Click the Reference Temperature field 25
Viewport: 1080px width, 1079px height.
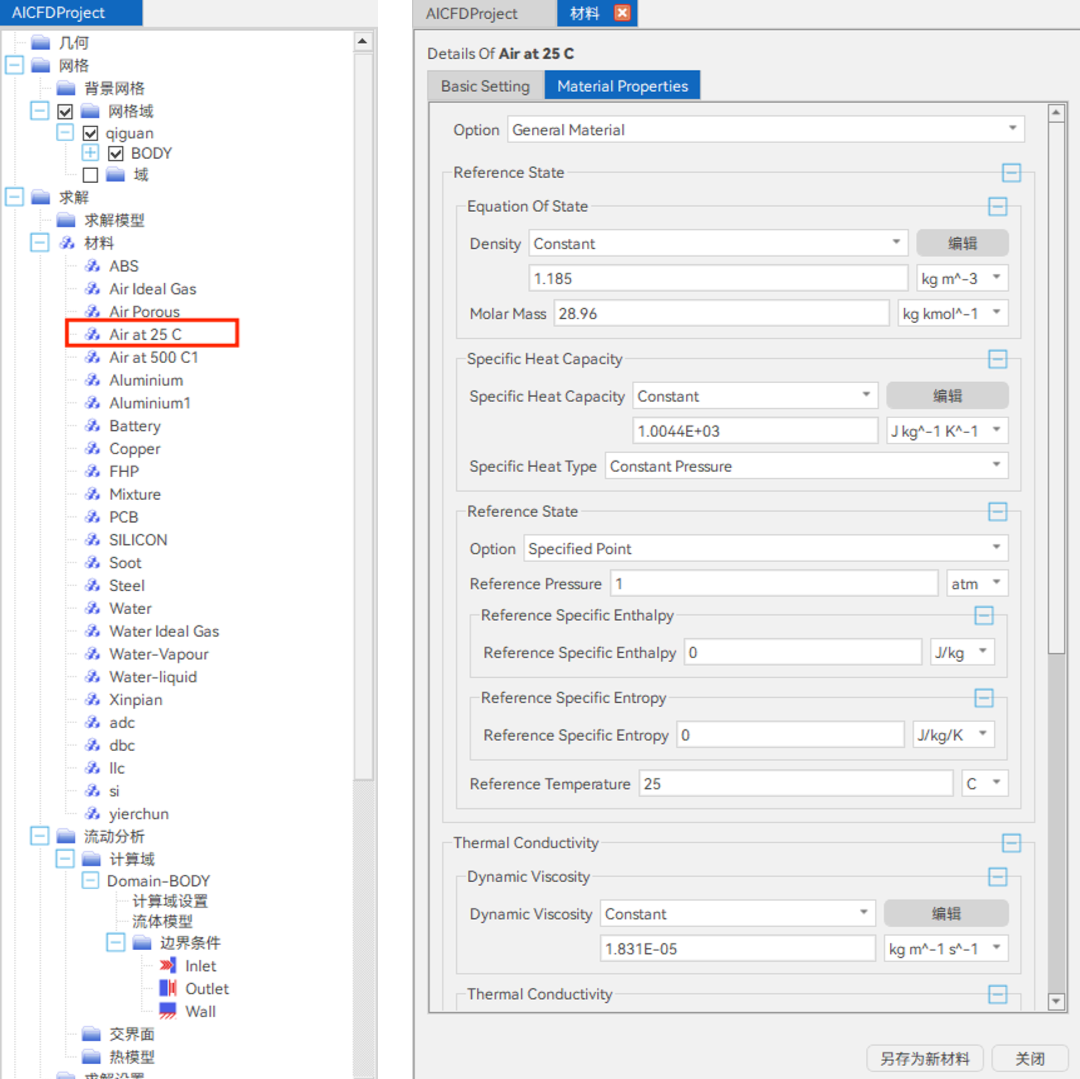pos(796,784)
